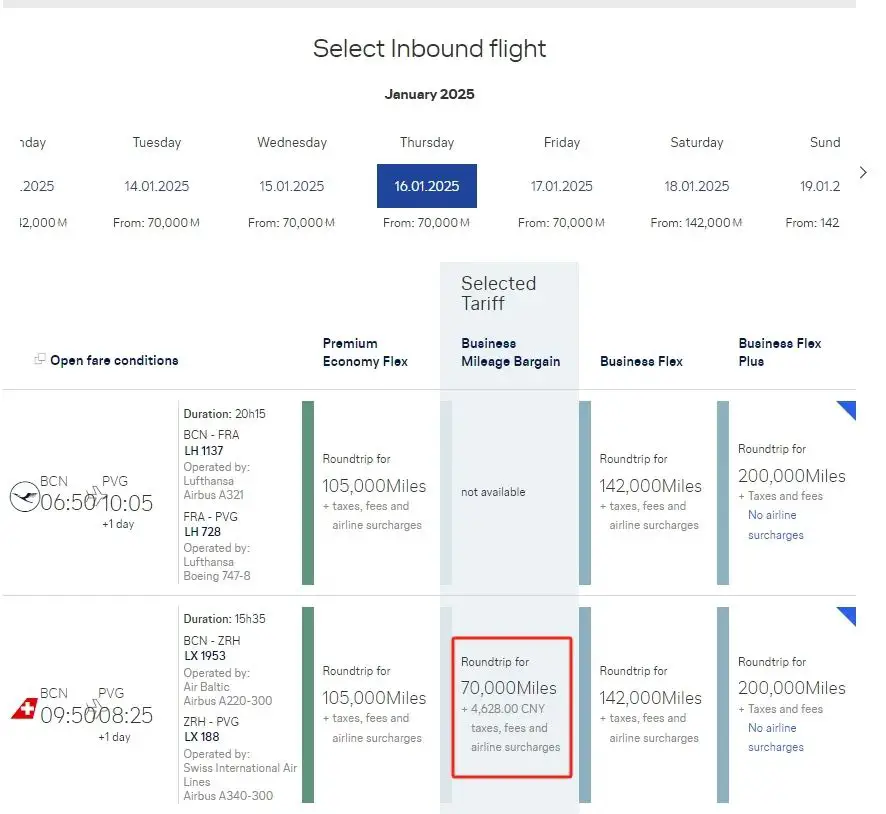This screenshot has height=814, width=886.
Task: Click Duration: 15h35 text
Action: [x=224, y=619]
